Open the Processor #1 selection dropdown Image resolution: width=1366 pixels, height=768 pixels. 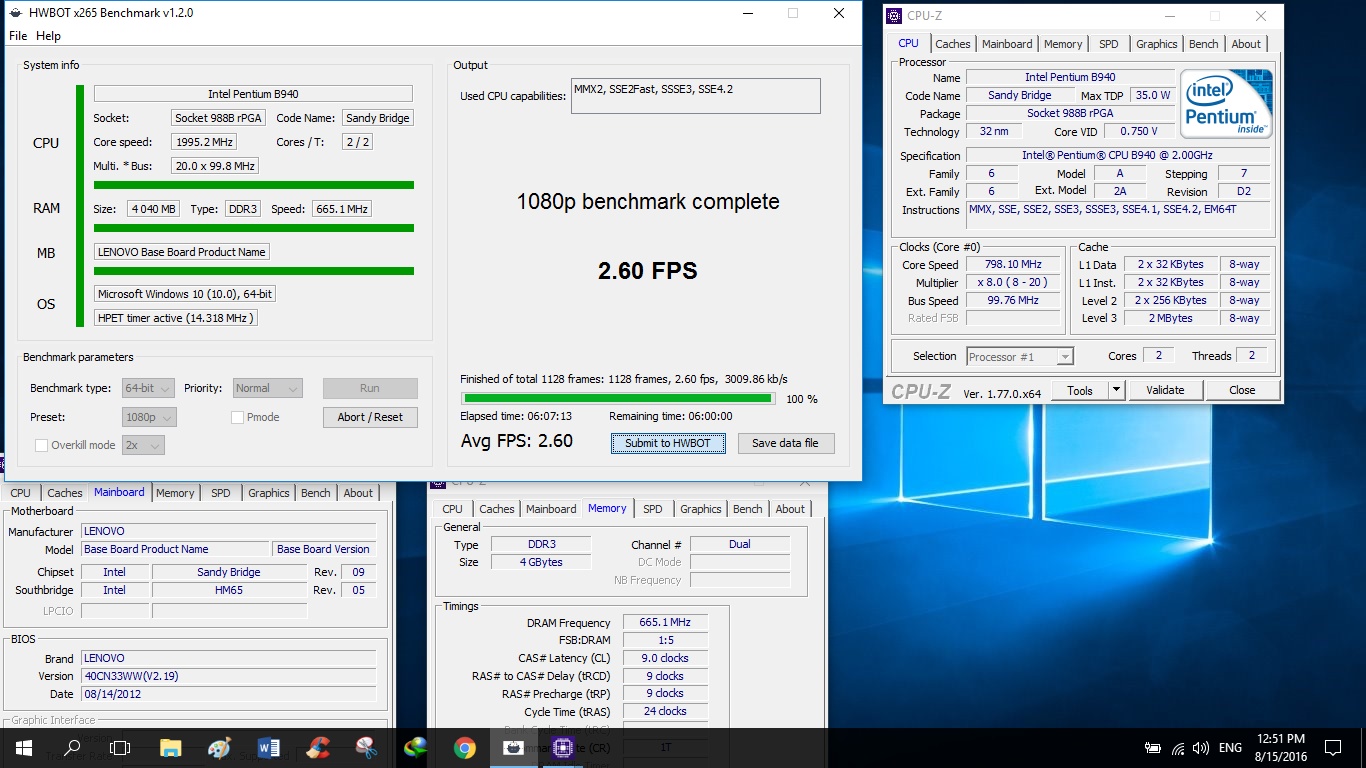[1020, 356]
